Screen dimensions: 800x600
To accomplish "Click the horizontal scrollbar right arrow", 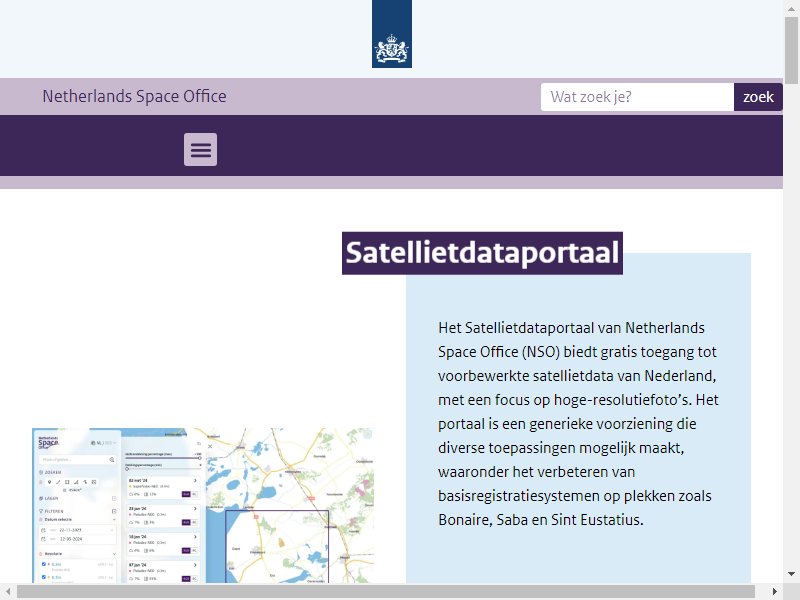I will pos(775,592).
